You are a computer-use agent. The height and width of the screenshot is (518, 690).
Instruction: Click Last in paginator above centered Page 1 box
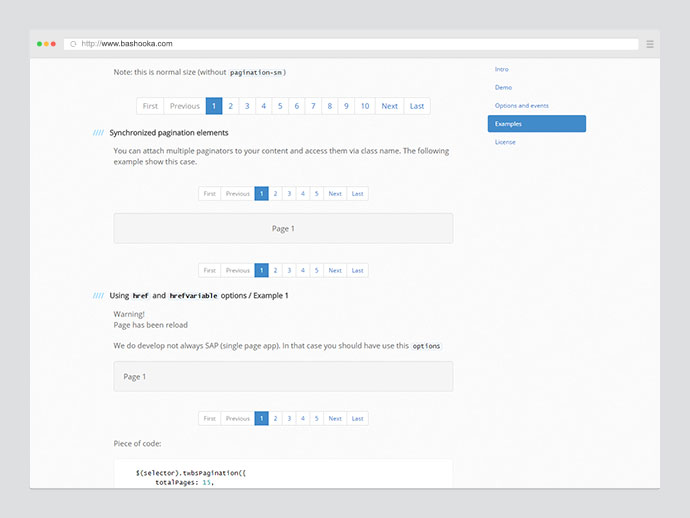click(x=357, y=194)
